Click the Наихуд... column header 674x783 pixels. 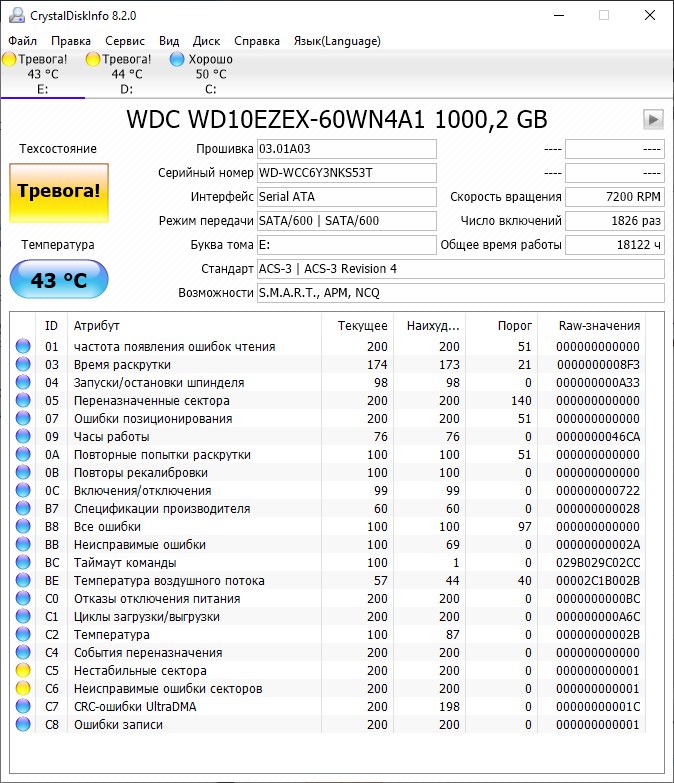(x=430, y=326)
